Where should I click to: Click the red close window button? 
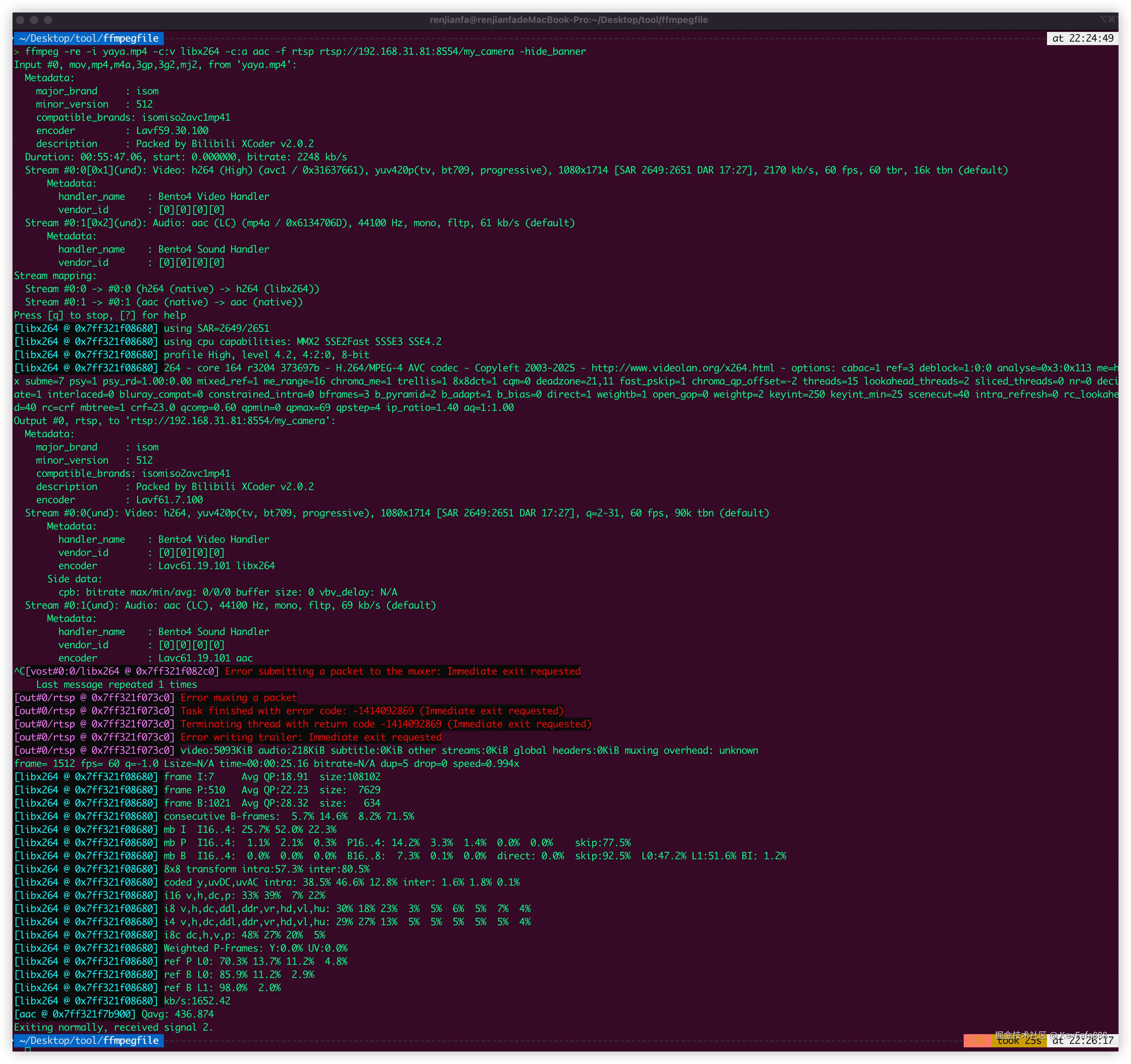coord(20,20)
